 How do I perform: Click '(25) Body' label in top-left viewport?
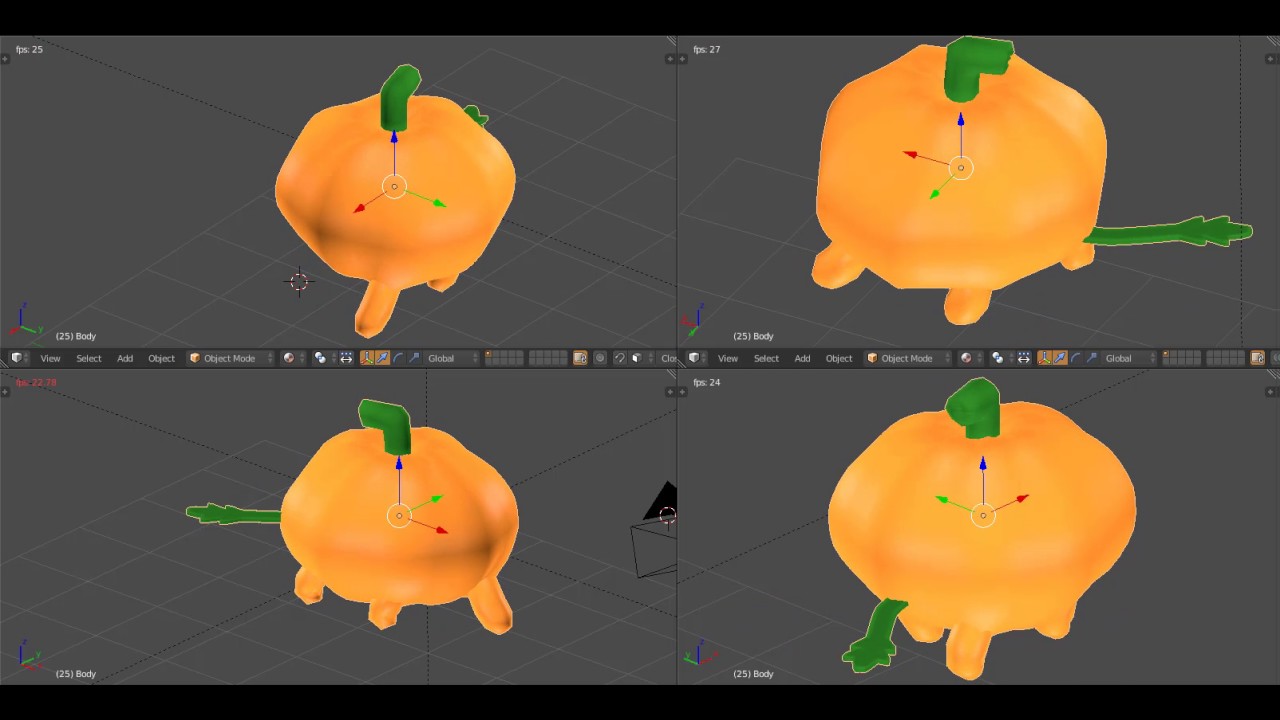pyautogui.click(x=76, y=336)
